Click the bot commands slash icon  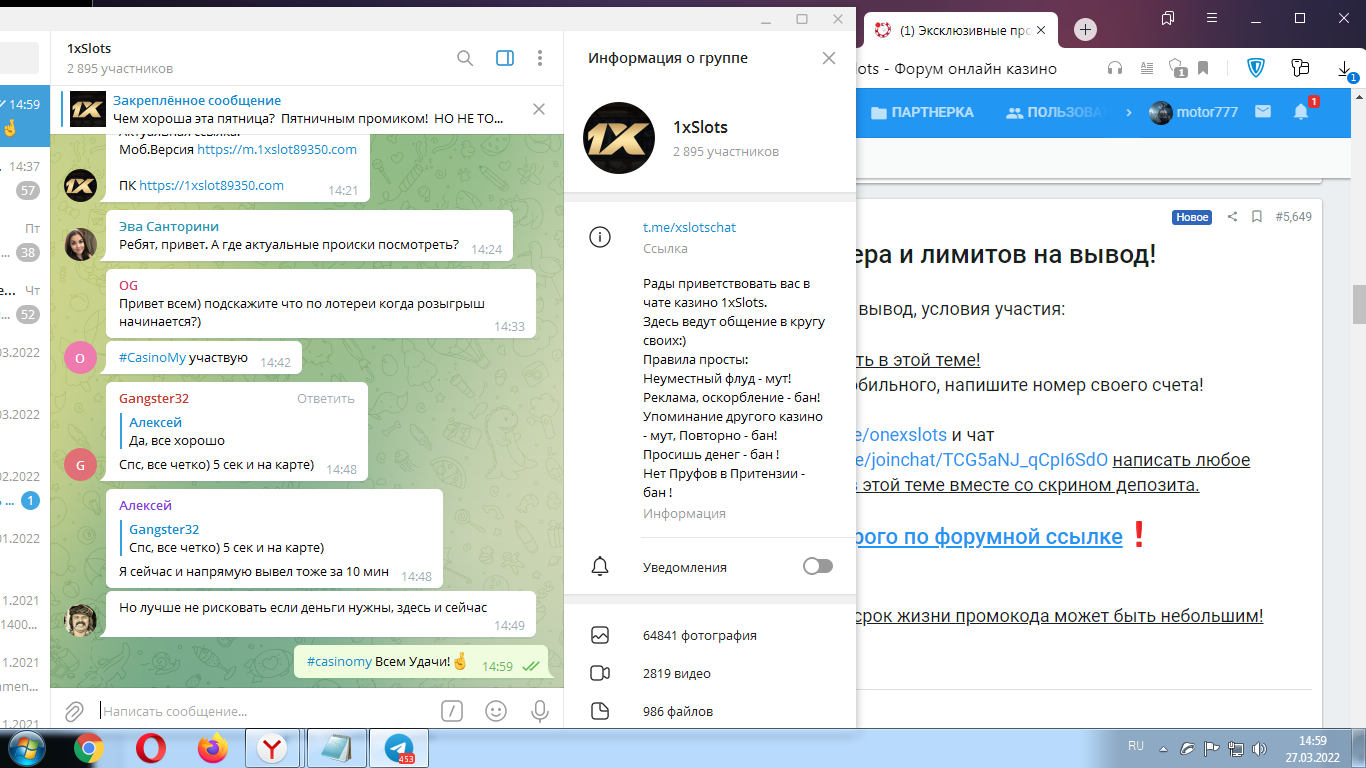tap(452, 711)
